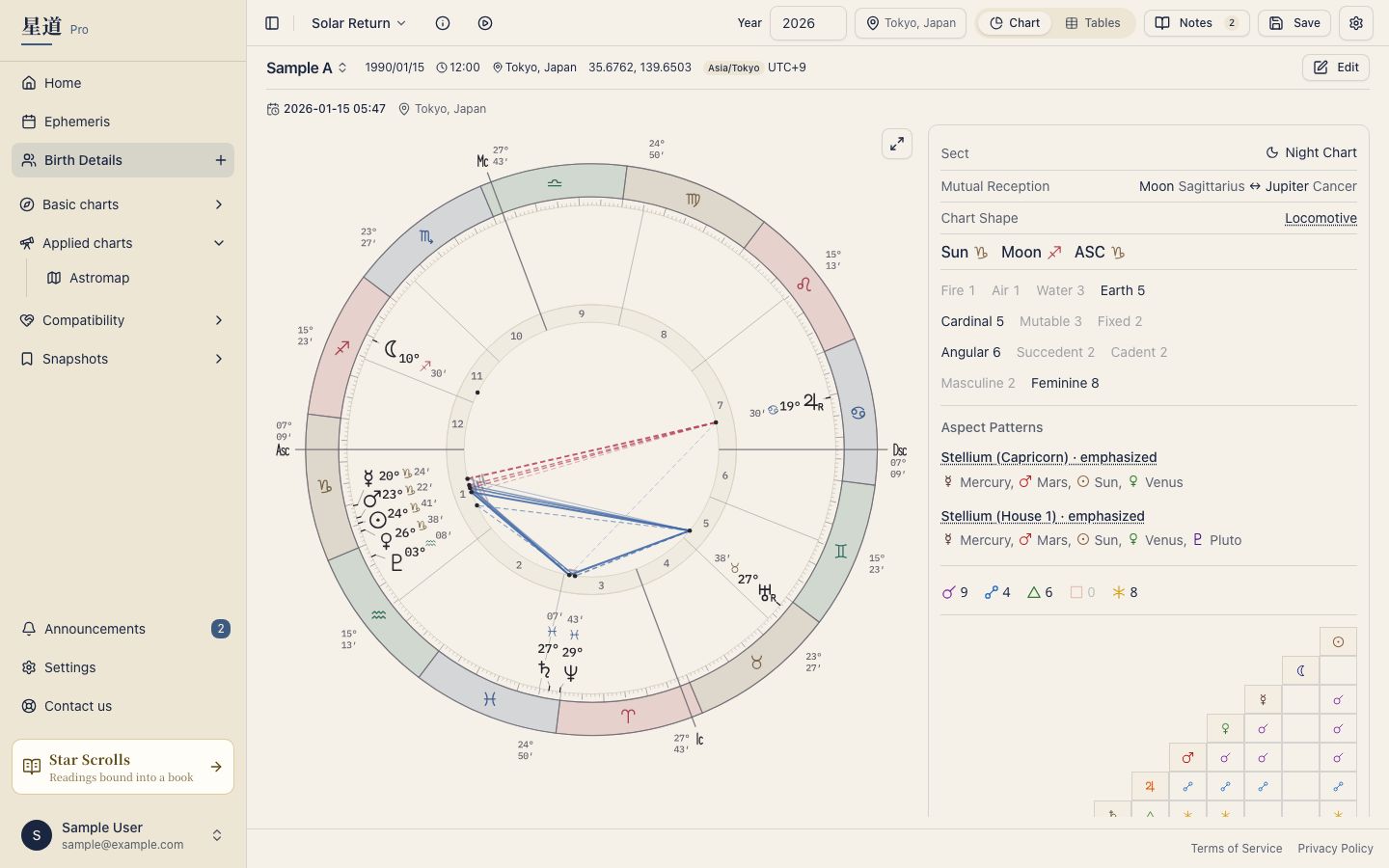The image size is (1389, 868).
Task: Expand Snapshots section
Action: pos(123,359)
